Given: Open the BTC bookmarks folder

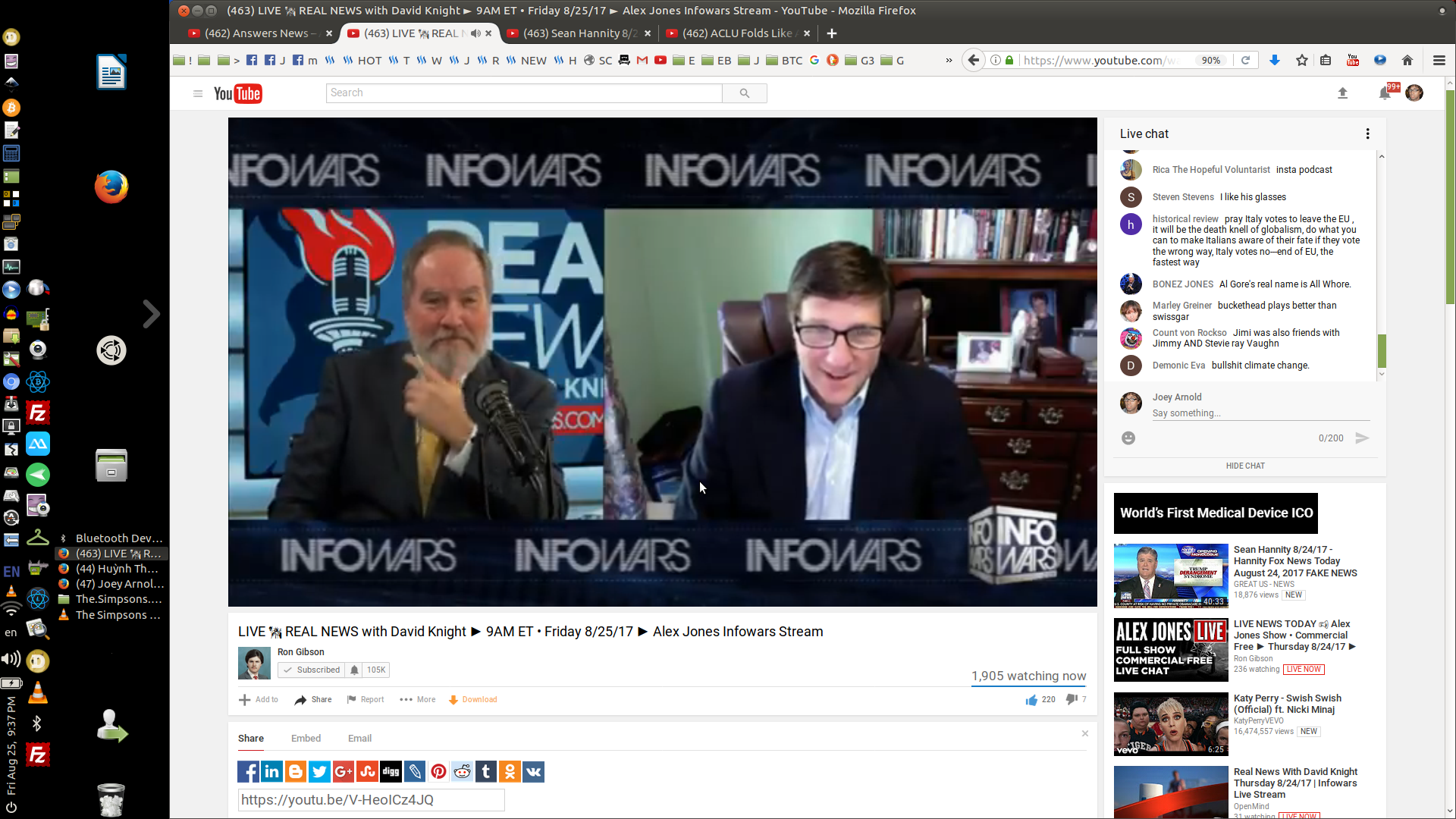Looking at the screenshot, I should [x=784, y=60].
